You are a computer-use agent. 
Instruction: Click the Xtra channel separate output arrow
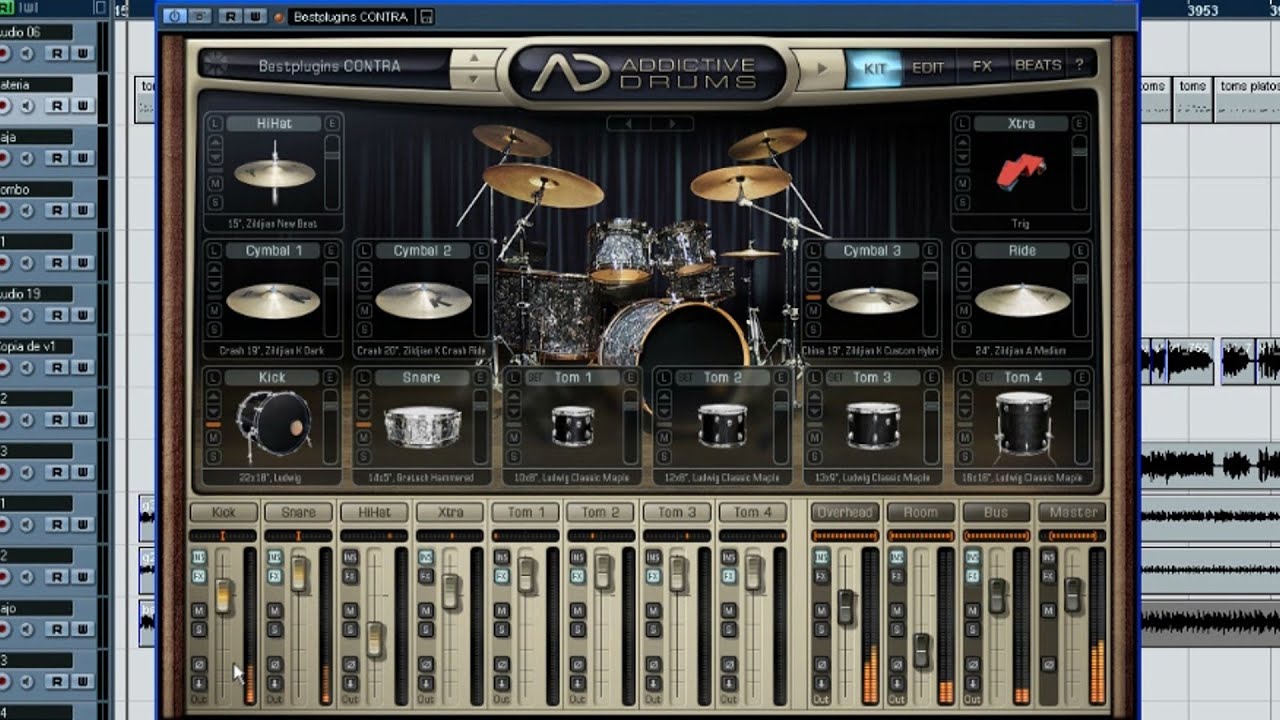(x=426, y=684)
